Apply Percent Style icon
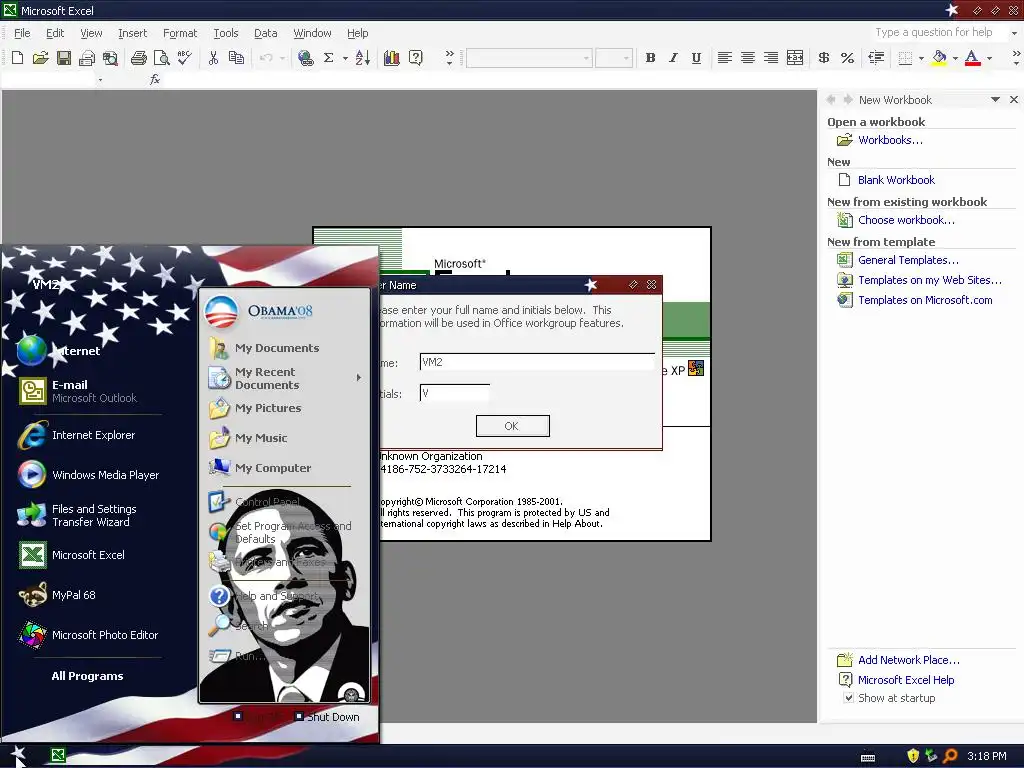The width and height of the screenshot is (1024, 768). pyautogui.click(x=847, y=58)
